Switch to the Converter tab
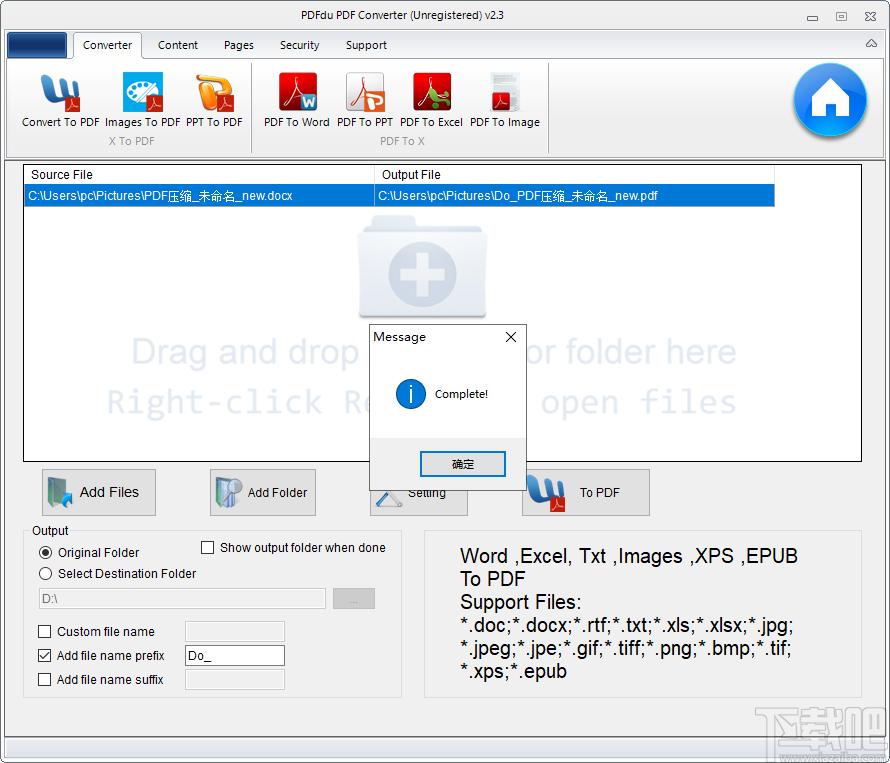Screen dimensions: 890x763 coord(107,45)
